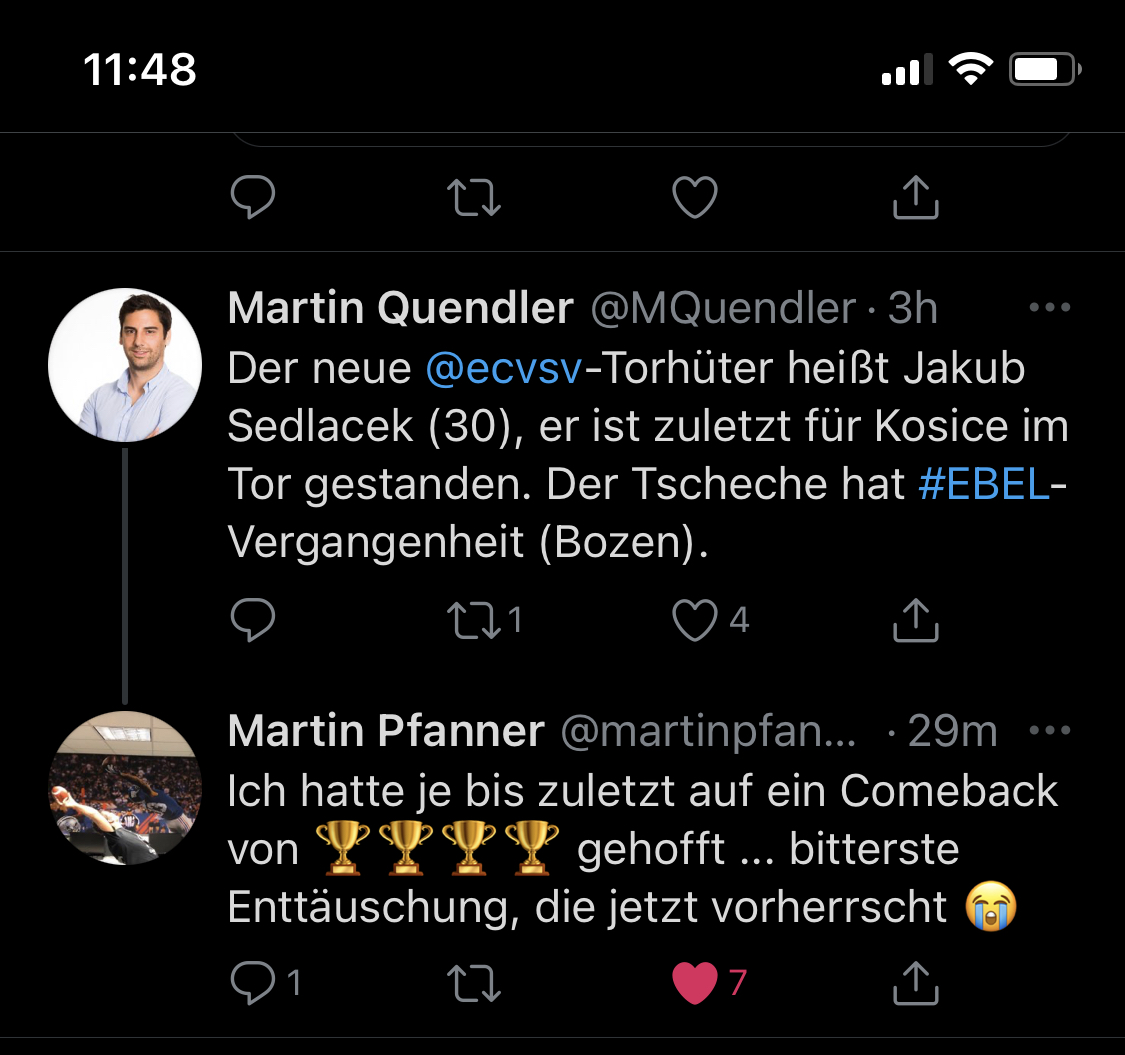Like the topmost partially visible tweet
This screenshot has height=1055, width=1125.
[x=694, y=198]
